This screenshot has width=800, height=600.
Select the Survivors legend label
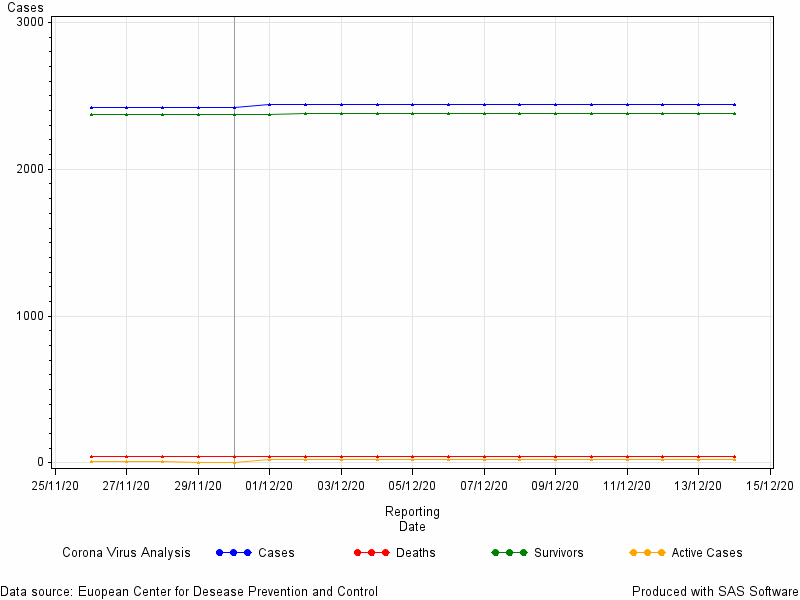click(558, 553)
